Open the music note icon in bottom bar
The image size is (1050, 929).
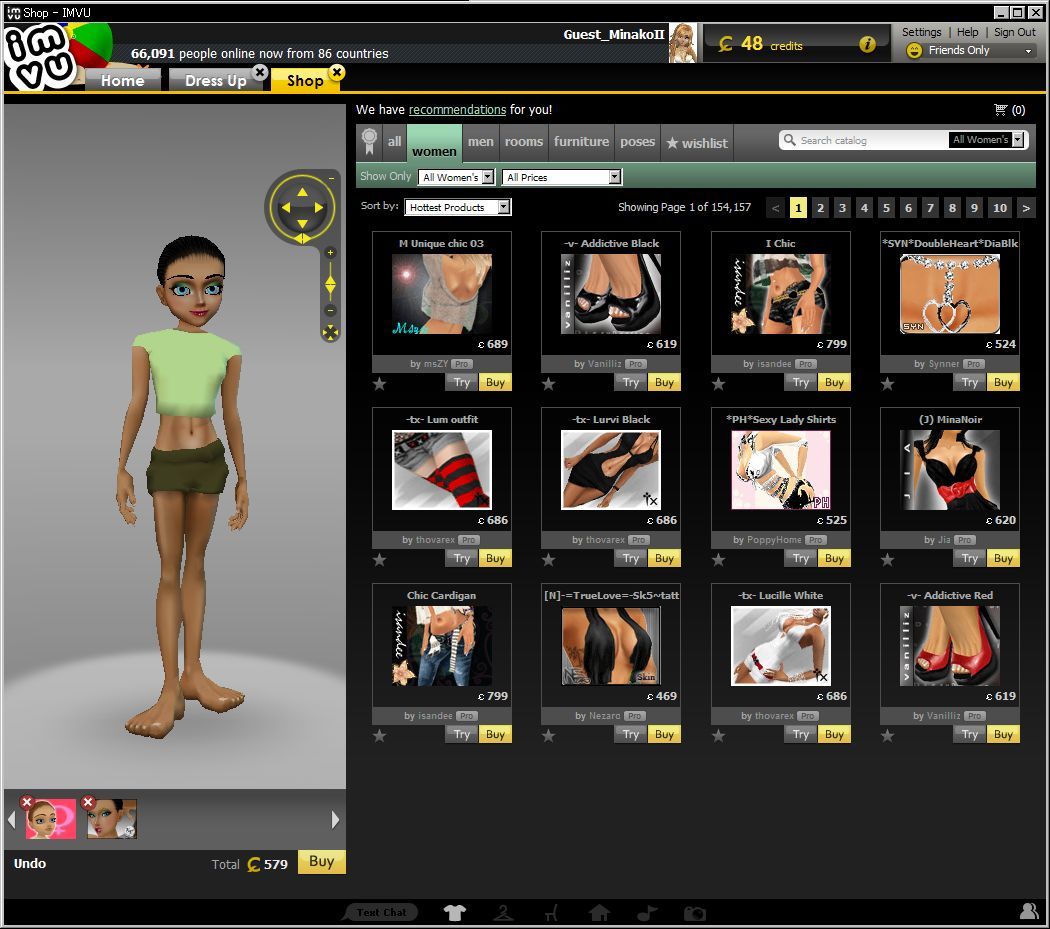pyautogui.click(x=647, y=912)
